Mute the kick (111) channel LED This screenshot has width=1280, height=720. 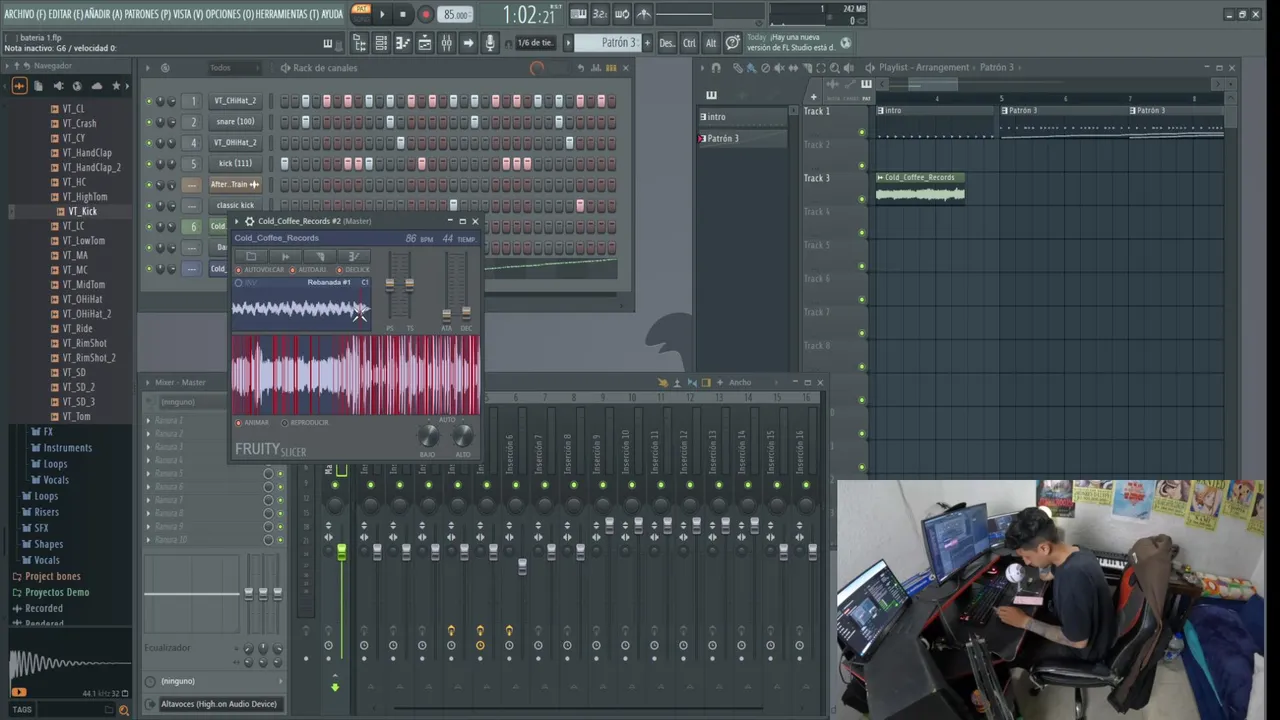pyautogui.click(x=149, y=164)
